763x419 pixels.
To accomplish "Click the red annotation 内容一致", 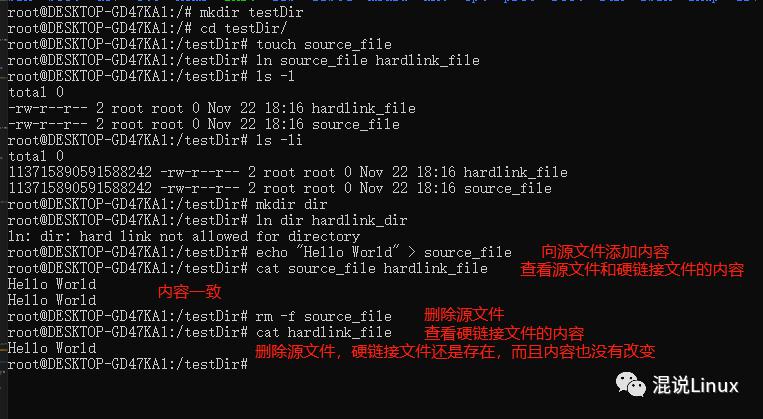I will click(x=190, y=292).
